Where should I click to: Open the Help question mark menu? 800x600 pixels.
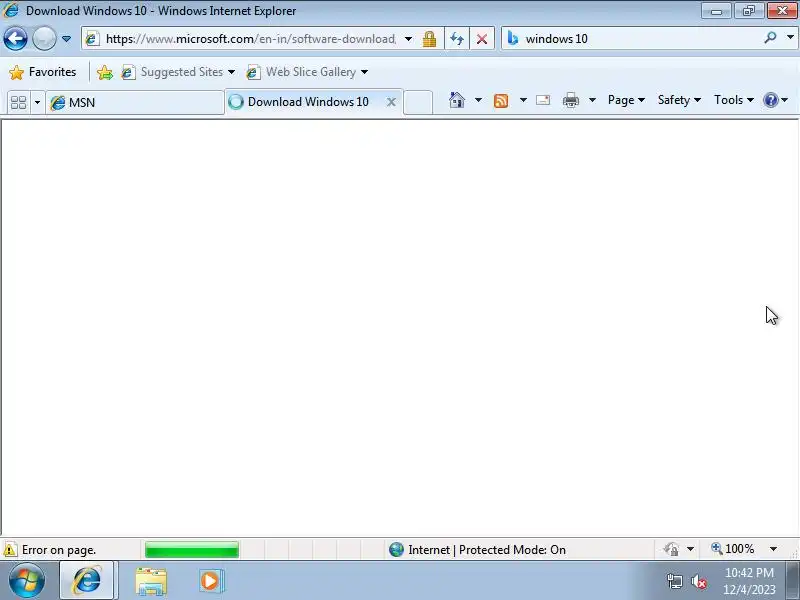776,100
